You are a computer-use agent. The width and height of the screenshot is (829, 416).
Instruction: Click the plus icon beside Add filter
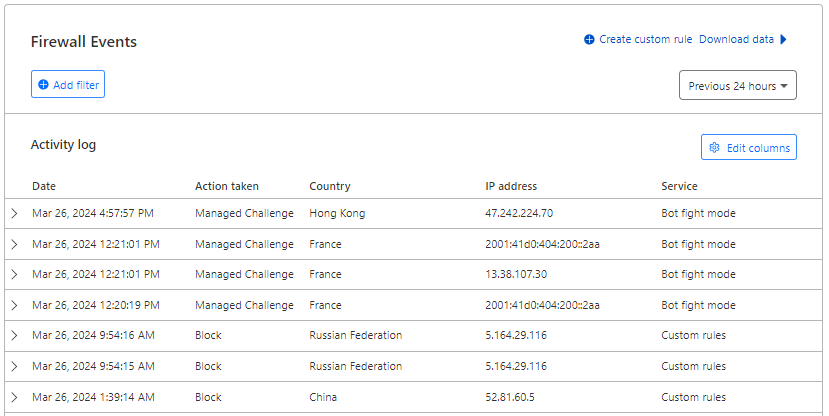tap(44, 85)
